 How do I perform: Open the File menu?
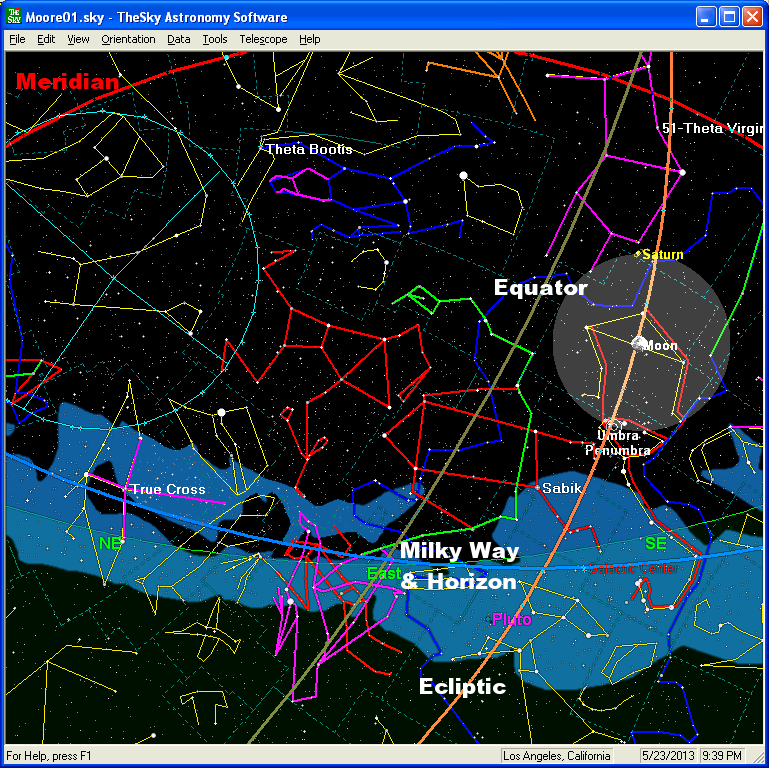point(17,39)
